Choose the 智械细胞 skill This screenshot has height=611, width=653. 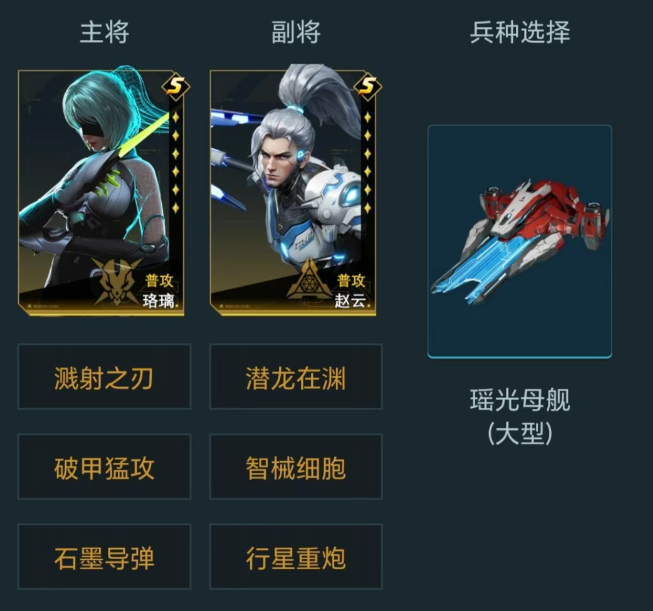(x=296, y=466)
